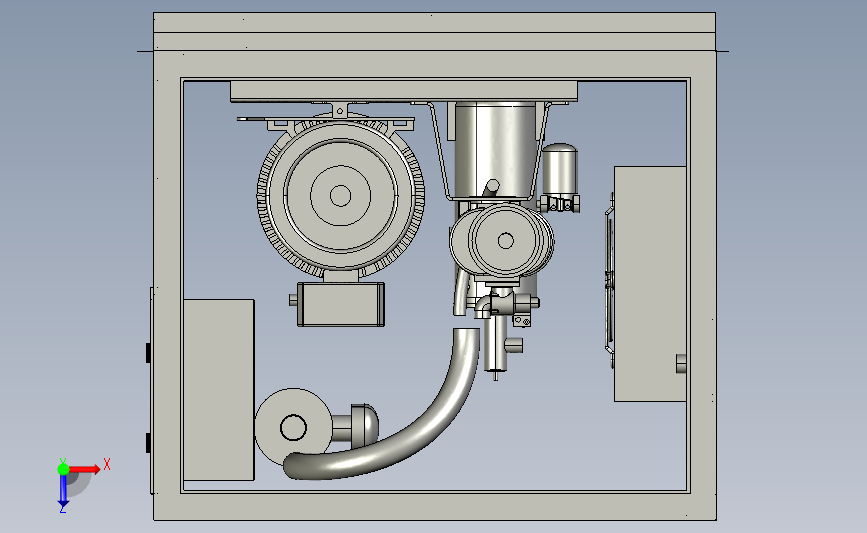The height and width of the screenshot is (533, 867).
Task: Select the bottom frame rail of the enclosure
Action: 435,506
